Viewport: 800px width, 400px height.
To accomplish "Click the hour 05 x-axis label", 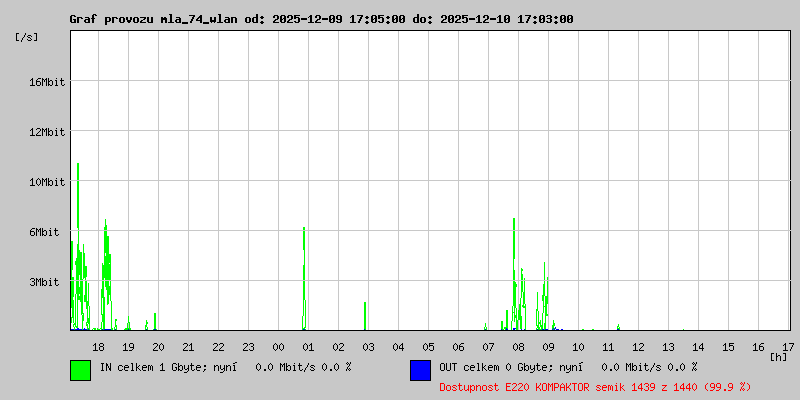I will pos(429,347).
